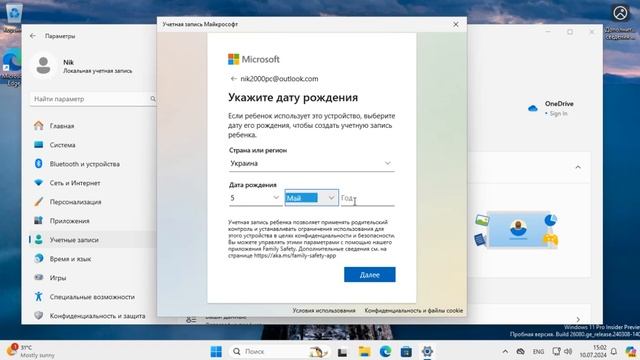Click the family accounts illustration in Settings
640x360 pixels.
(x=517, y=230)
